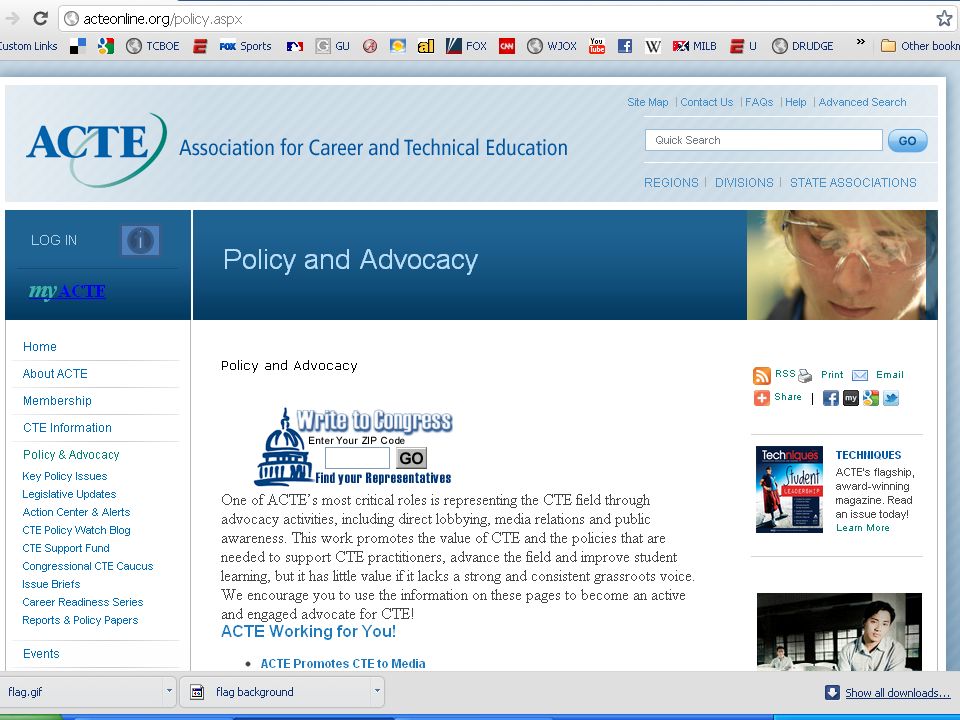Share page on Twitter bird icon

[x=891, y=399]
